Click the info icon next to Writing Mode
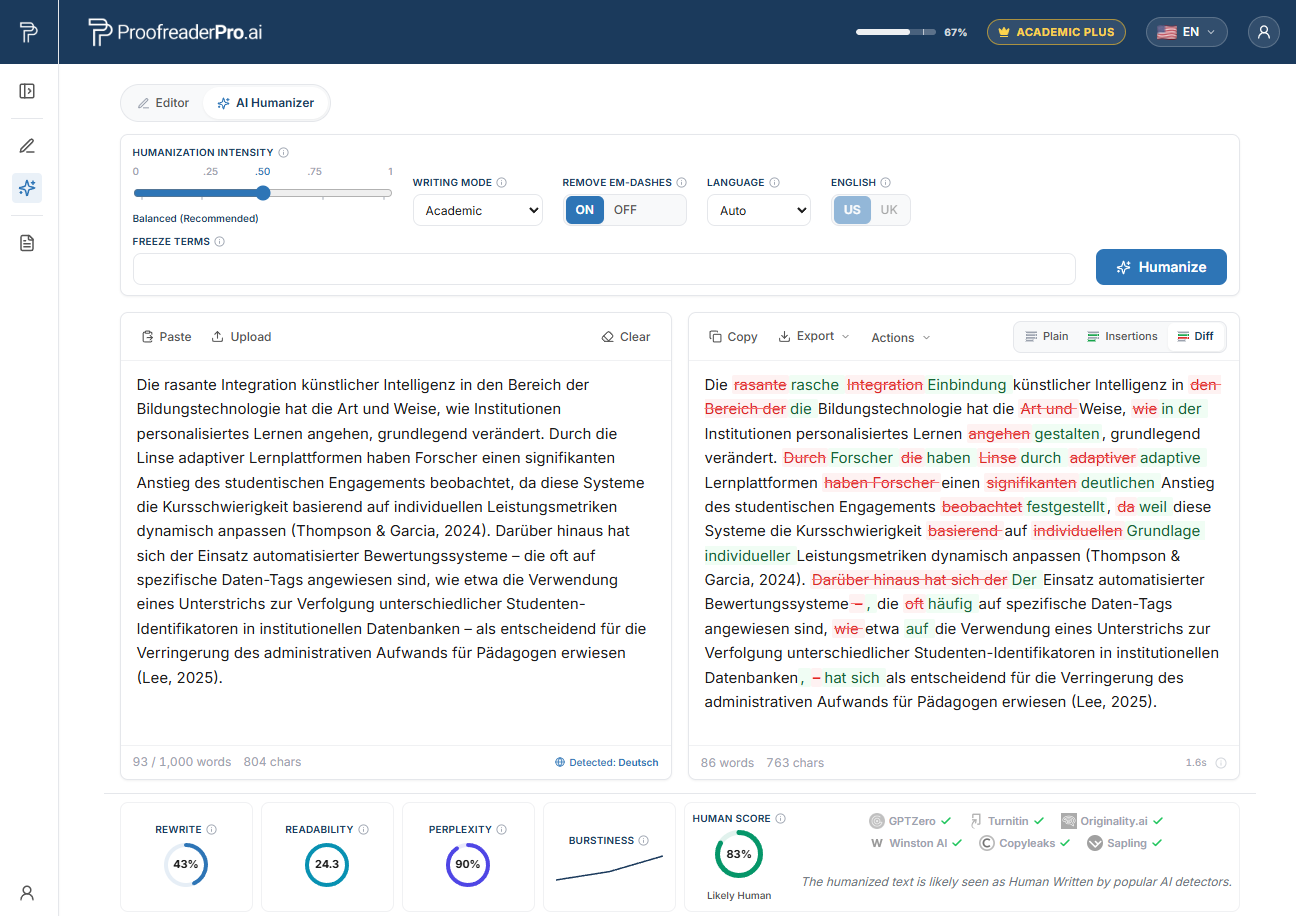The width and height of the screenshot is (1296, 916). tap(502, 183)
